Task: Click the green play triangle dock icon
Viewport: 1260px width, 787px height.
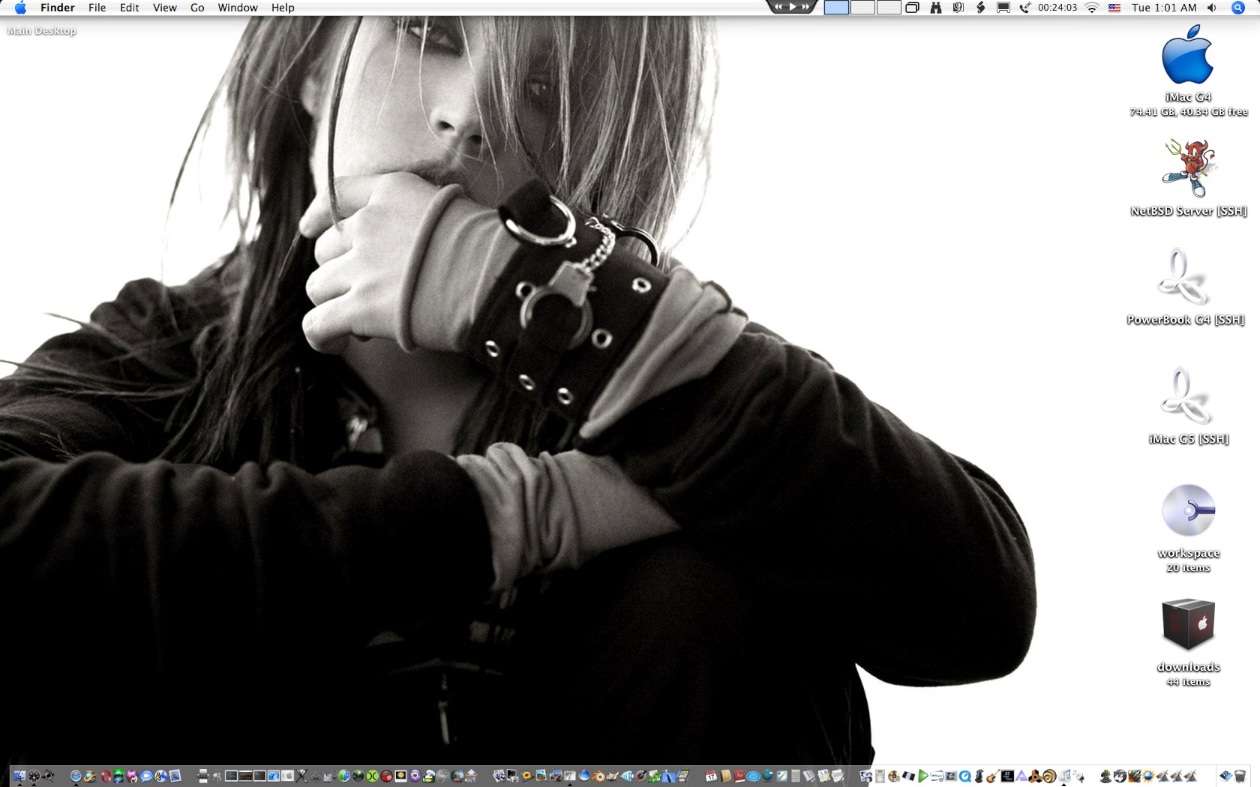Action: [x=923, y=775]
